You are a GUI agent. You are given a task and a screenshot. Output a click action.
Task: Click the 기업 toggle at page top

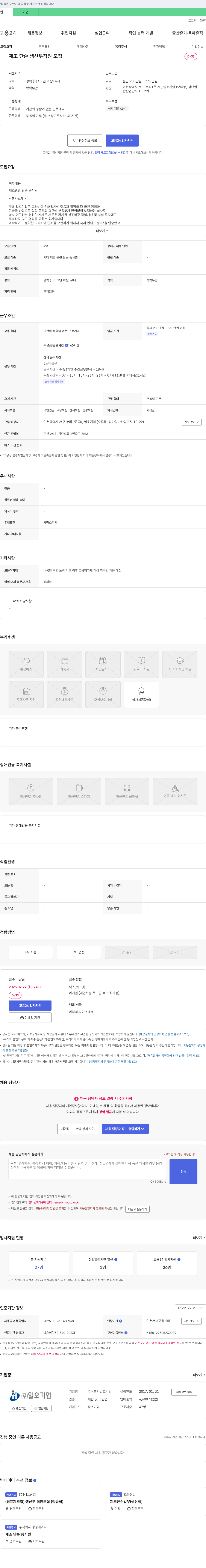point(26,12)
